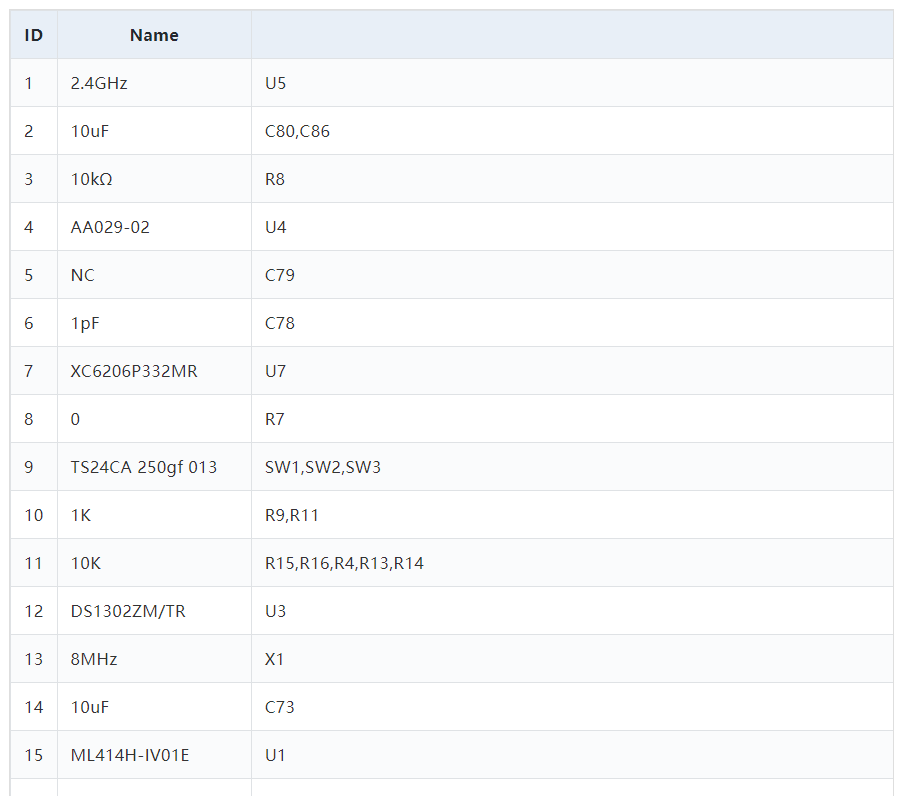Click ID cell number 7
Screen dimensions: 901x796
(34, 371)
